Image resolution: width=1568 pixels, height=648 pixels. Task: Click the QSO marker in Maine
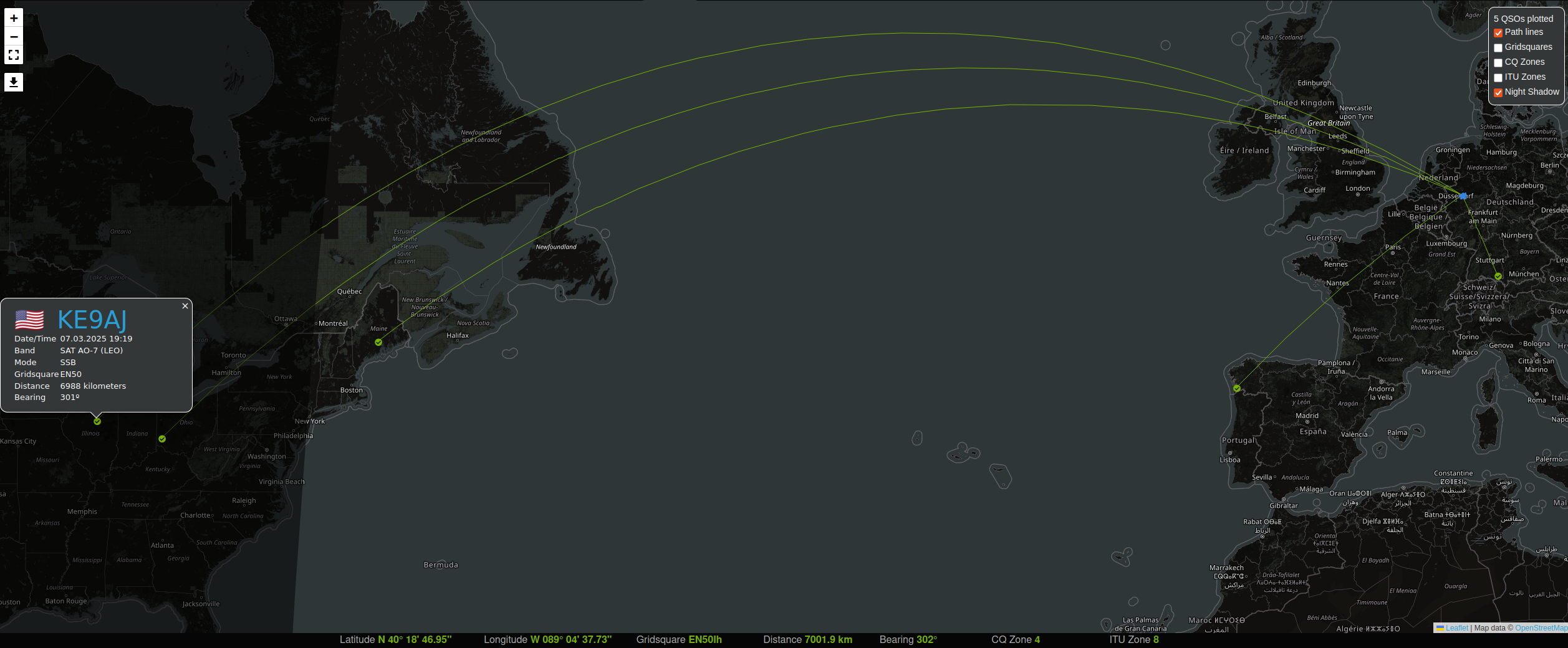click(x=378, y=342)
